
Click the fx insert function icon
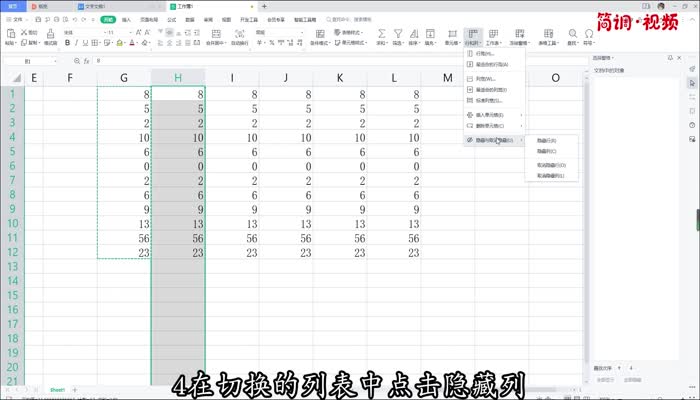point(88,61)
